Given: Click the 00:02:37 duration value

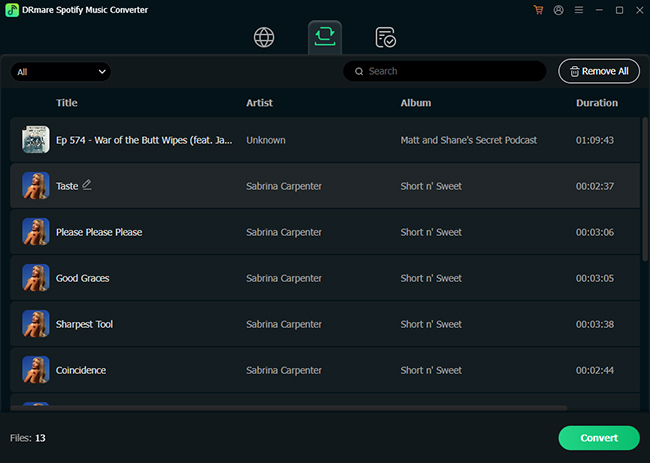Looking at the screenshot, I should [x=595, y=186].
